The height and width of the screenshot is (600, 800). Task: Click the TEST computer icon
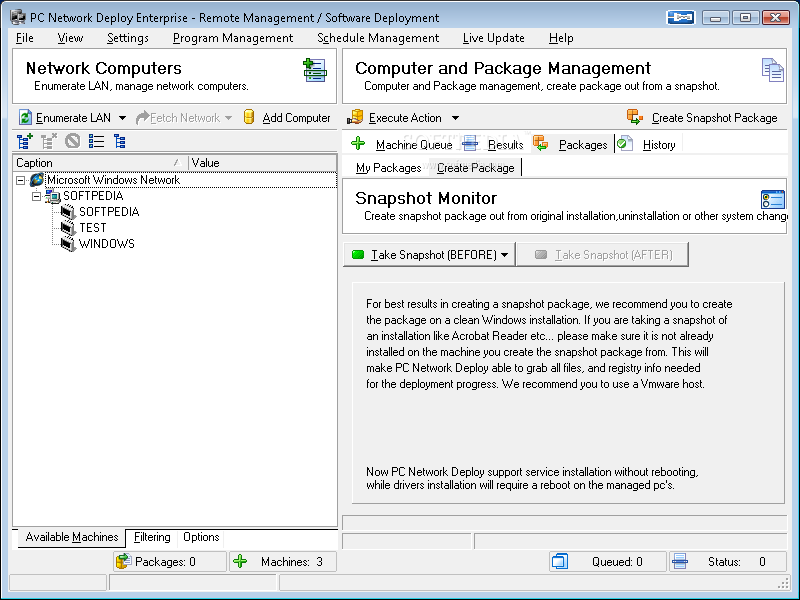pos(68,228)
